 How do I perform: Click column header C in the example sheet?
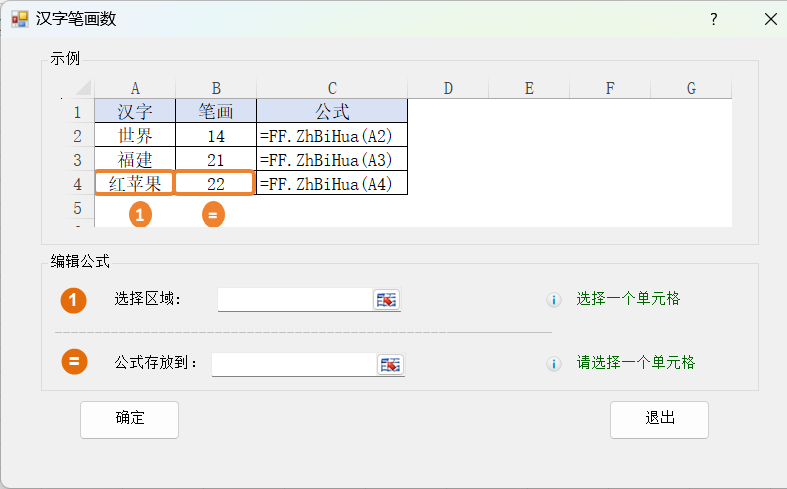[331, 88]
